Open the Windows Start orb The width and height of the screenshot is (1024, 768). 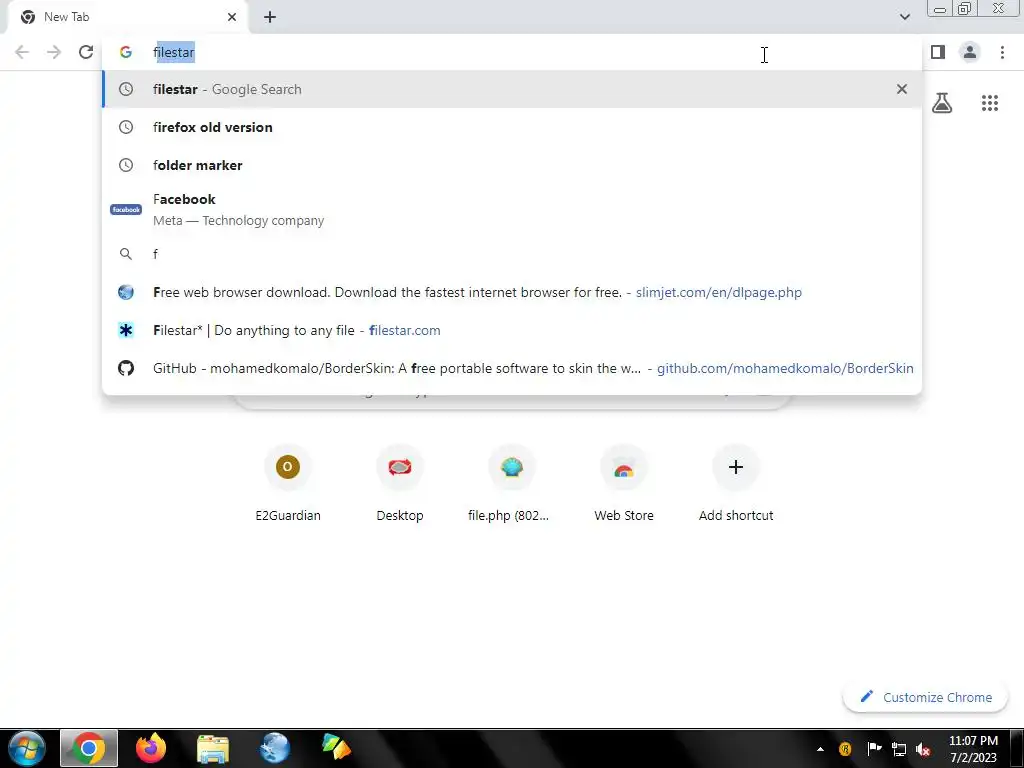(27, 748)
